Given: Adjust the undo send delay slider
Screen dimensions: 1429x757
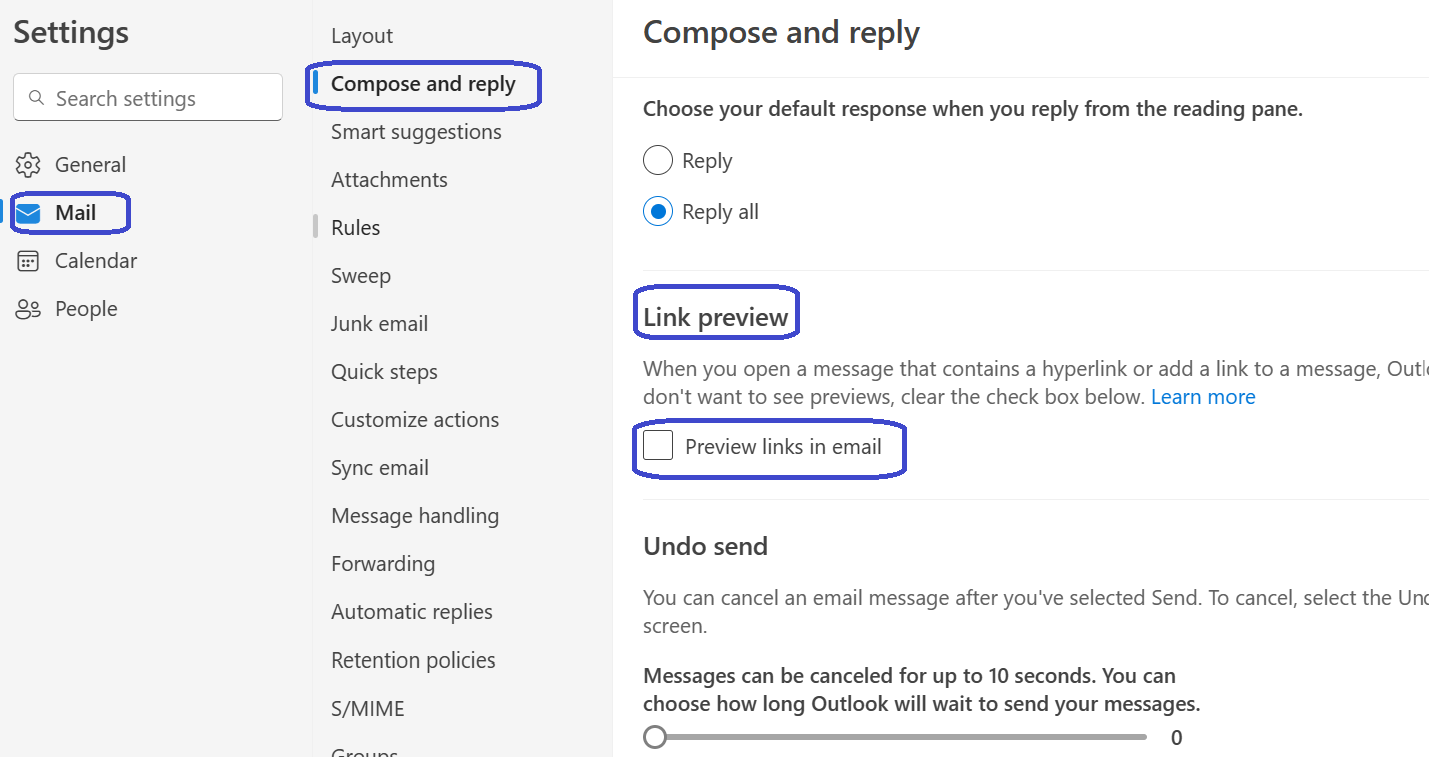Looking at the screenshot, I should coord(656,737).
